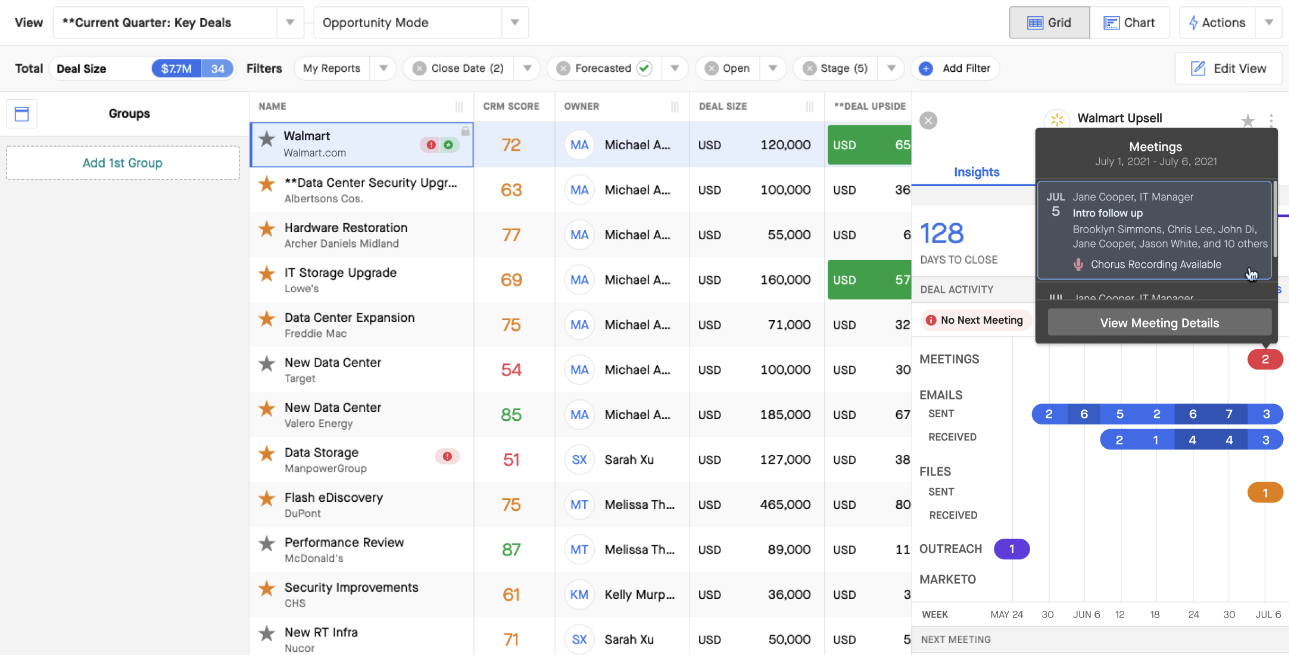Expand the Open filter dropdown arrow
Image resolution: width=1289 pixels, height=655 pixels.
click(771, 68)
